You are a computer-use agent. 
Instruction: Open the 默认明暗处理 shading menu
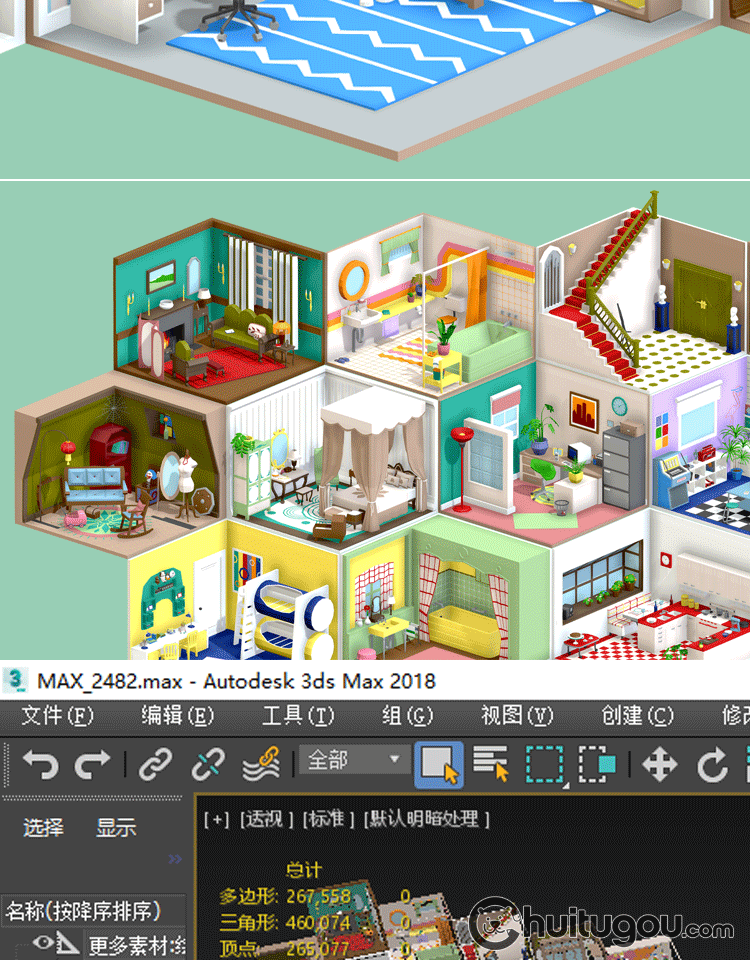point(427,819)
